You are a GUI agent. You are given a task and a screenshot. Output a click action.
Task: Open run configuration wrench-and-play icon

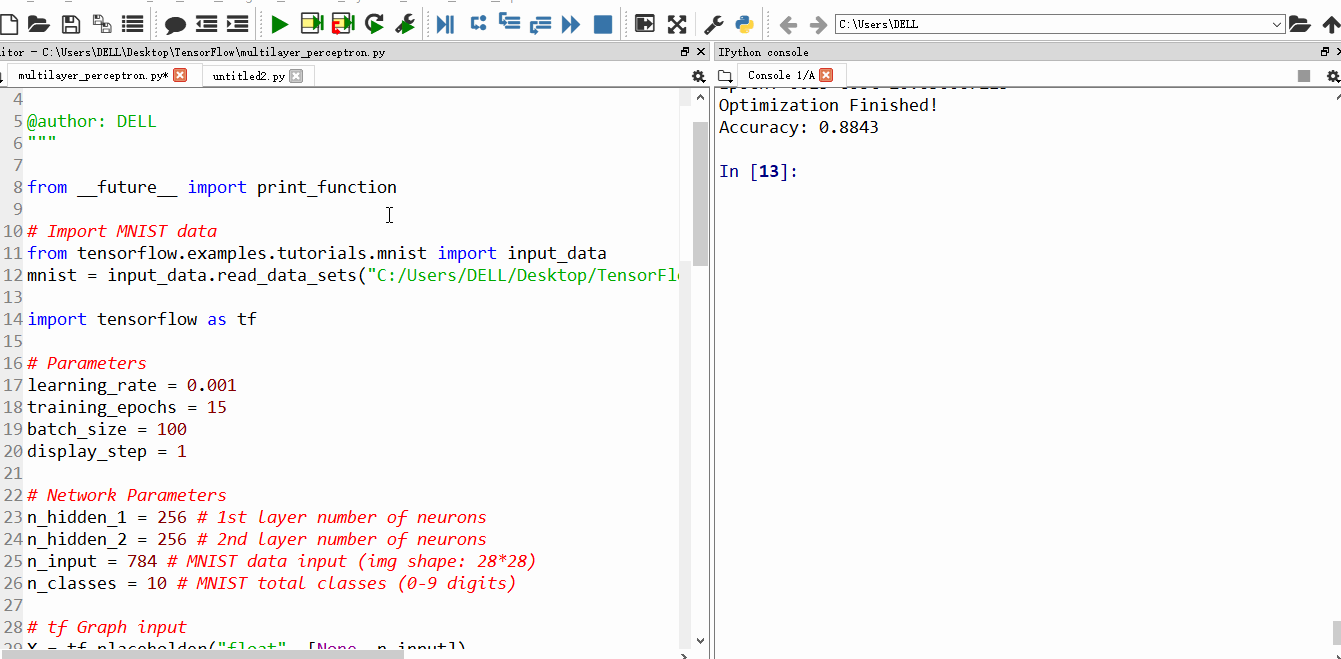pos(405,24)
